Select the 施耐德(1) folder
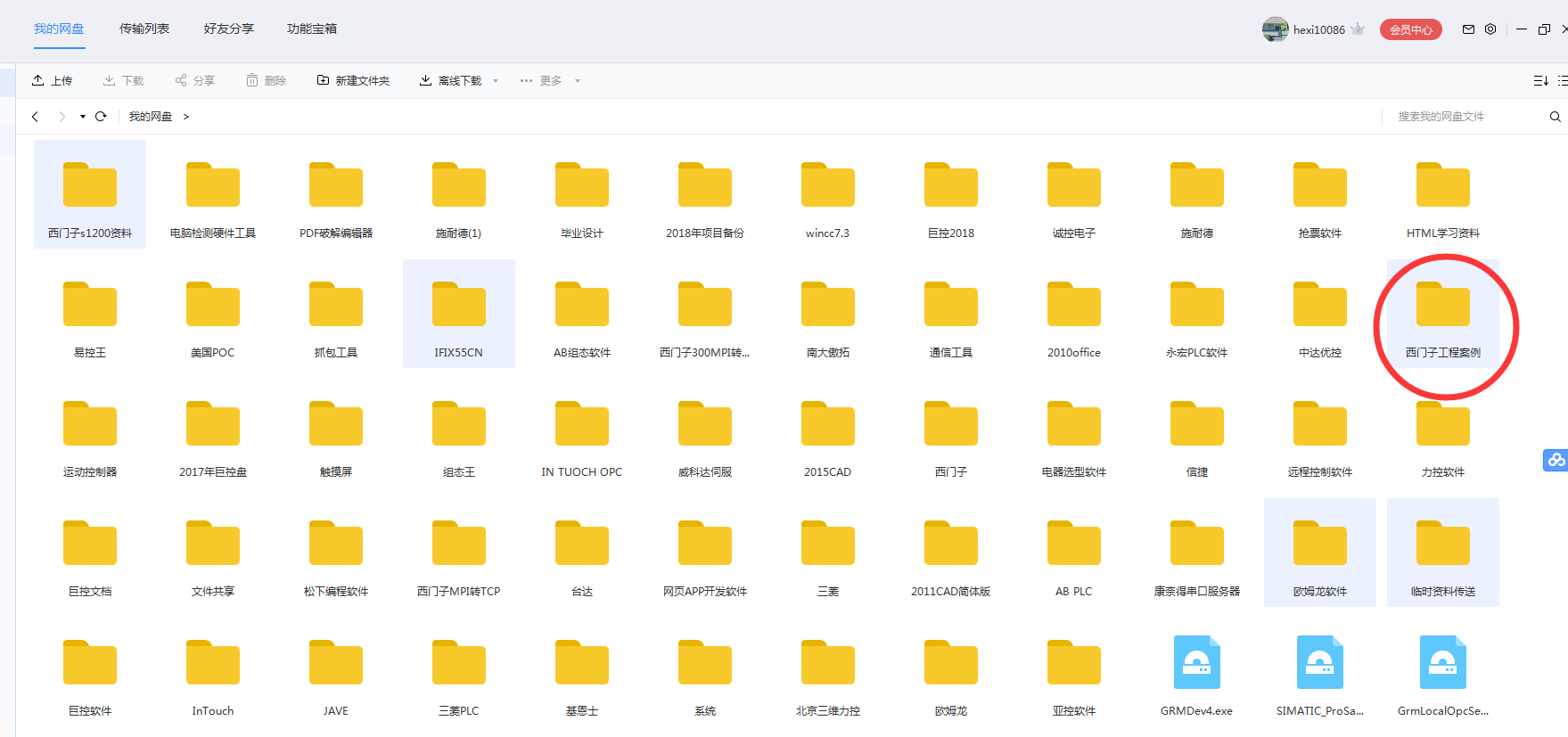The width and height of the screenshot is (1568, 737). click(459, 194)
